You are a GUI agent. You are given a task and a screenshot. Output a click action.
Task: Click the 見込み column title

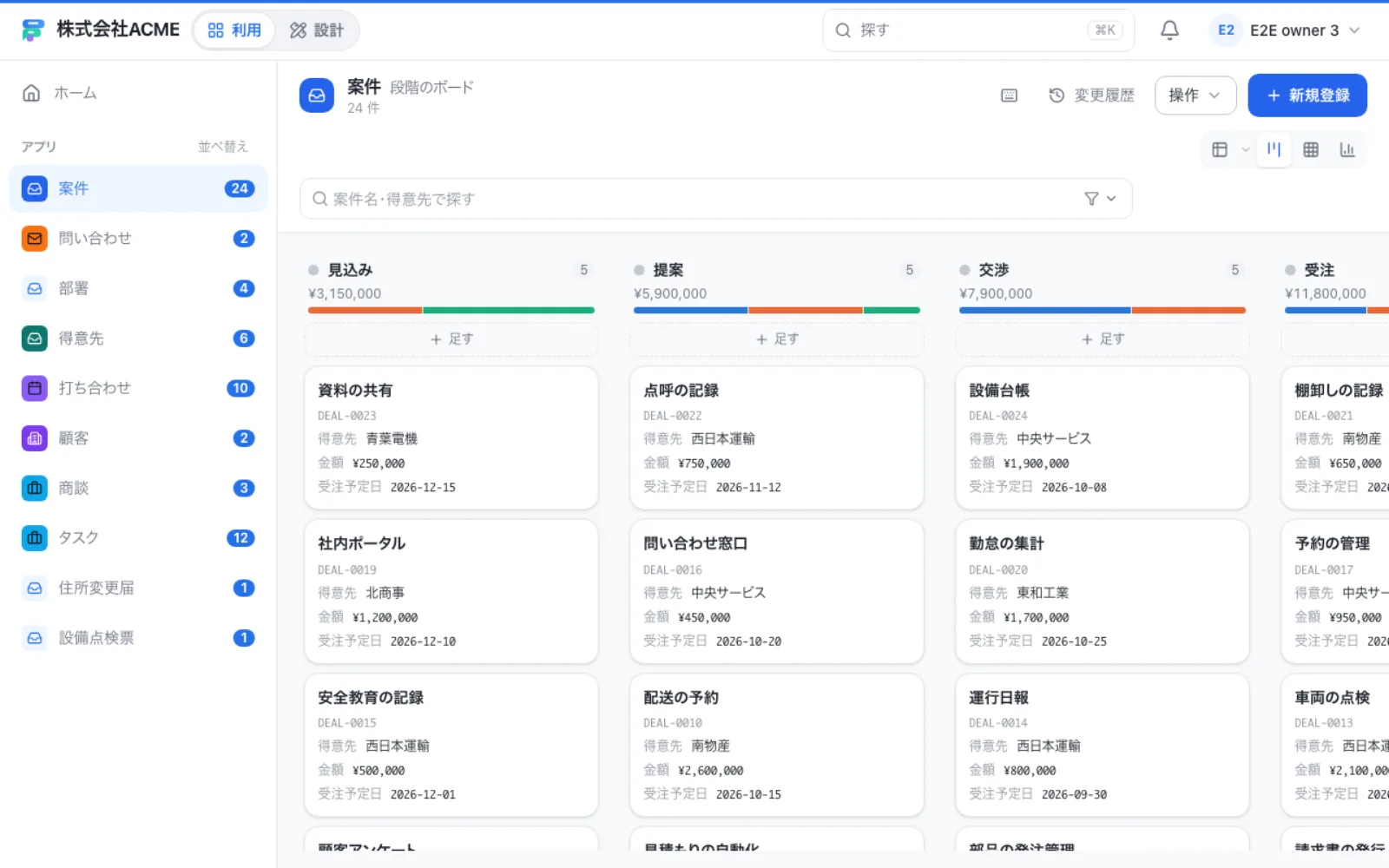(x=351, y=270)
